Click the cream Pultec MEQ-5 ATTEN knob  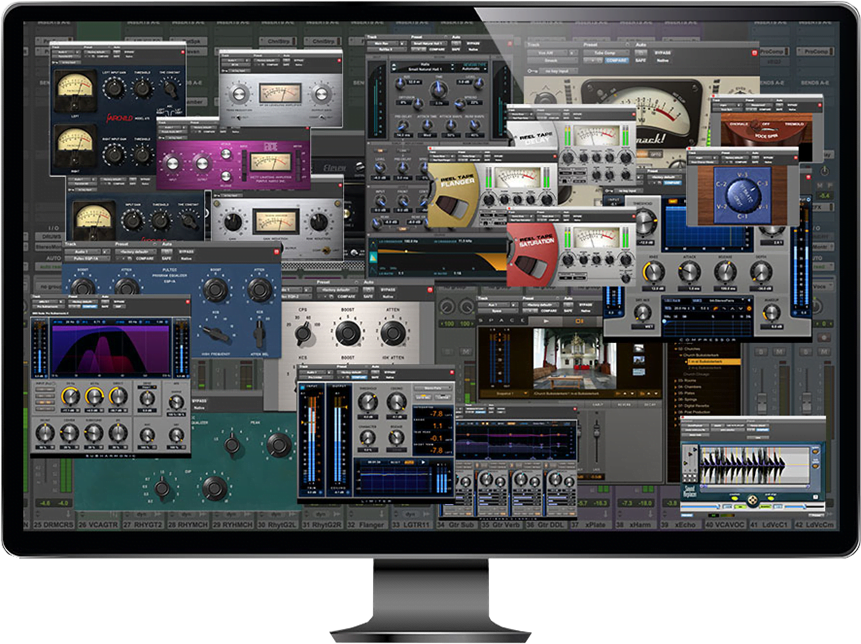(393, 332)
